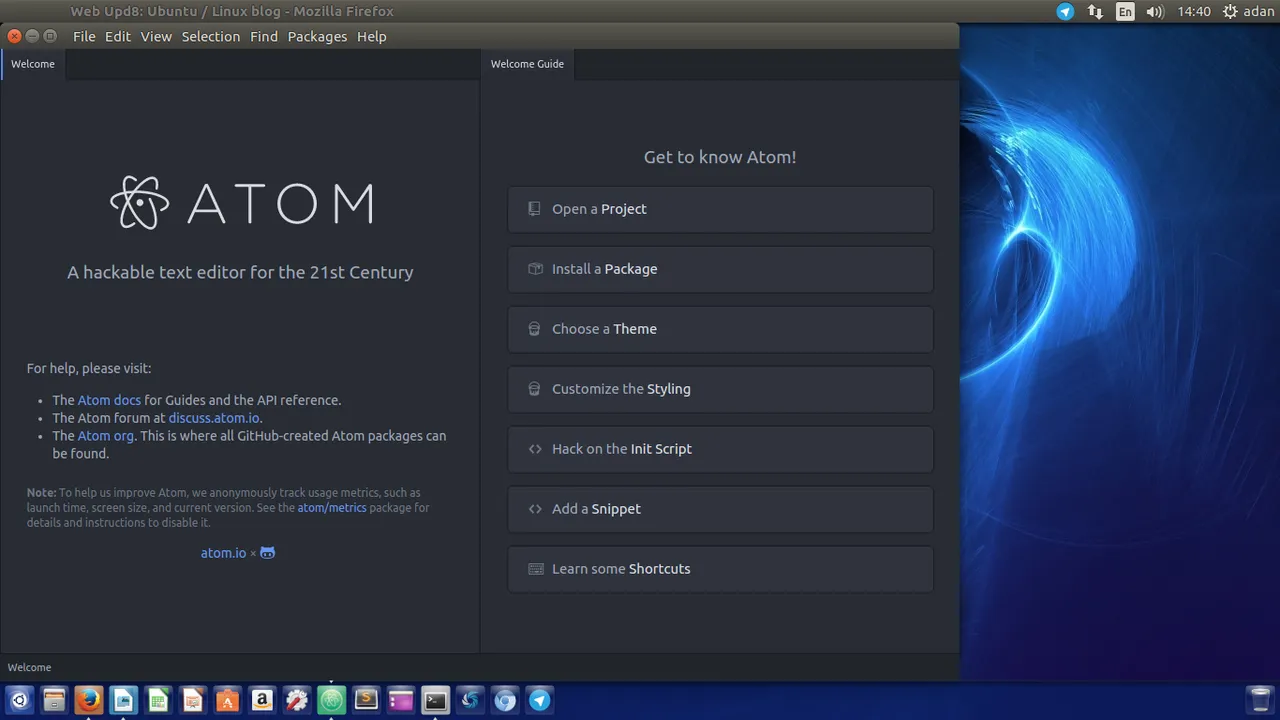
Task: Expand the Open a Project card
Action: tap(720, 209)
